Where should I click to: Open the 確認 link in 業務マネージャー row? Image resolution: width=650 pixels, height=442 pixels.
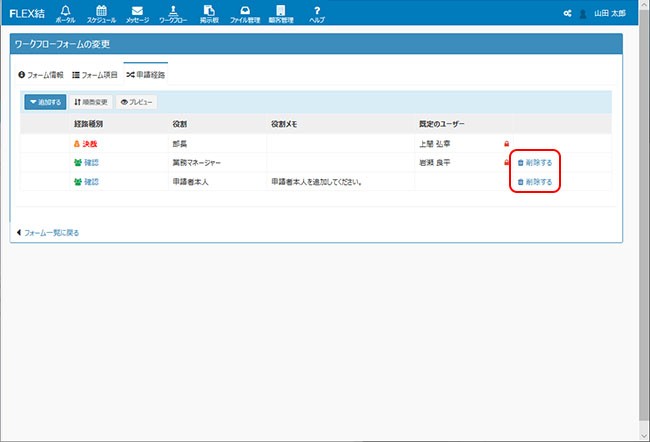[x=92, y=163]
